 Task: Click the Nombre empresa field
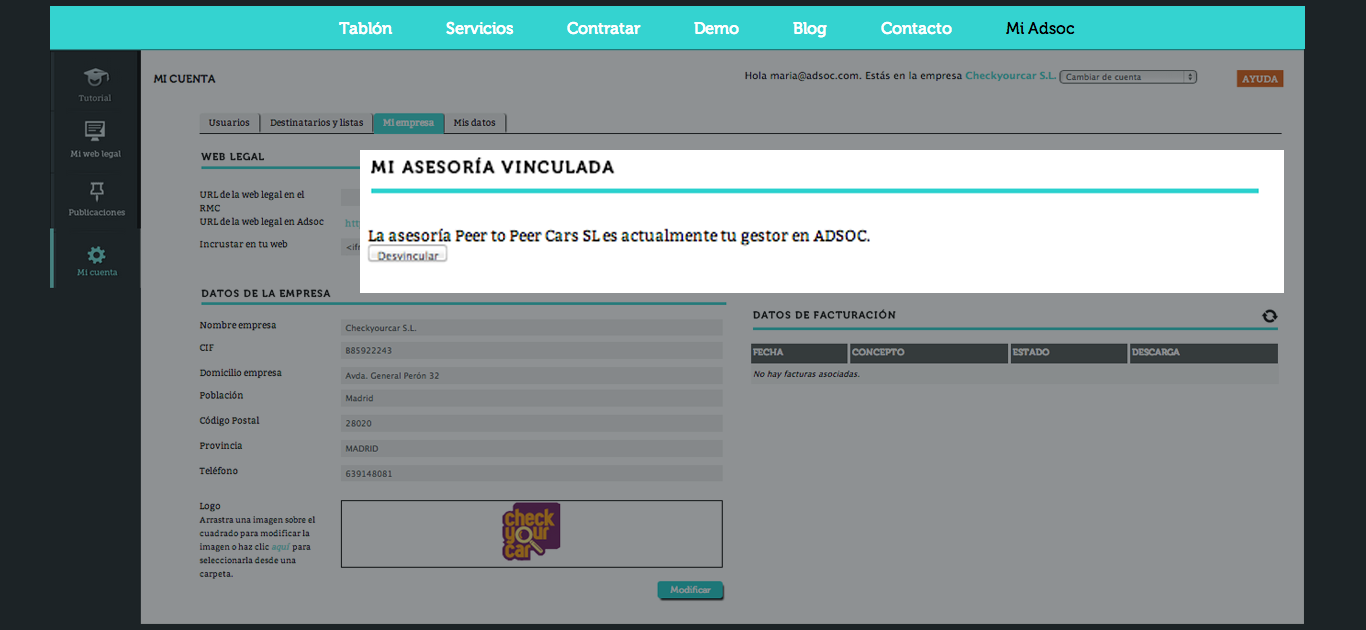pos(531,328)
